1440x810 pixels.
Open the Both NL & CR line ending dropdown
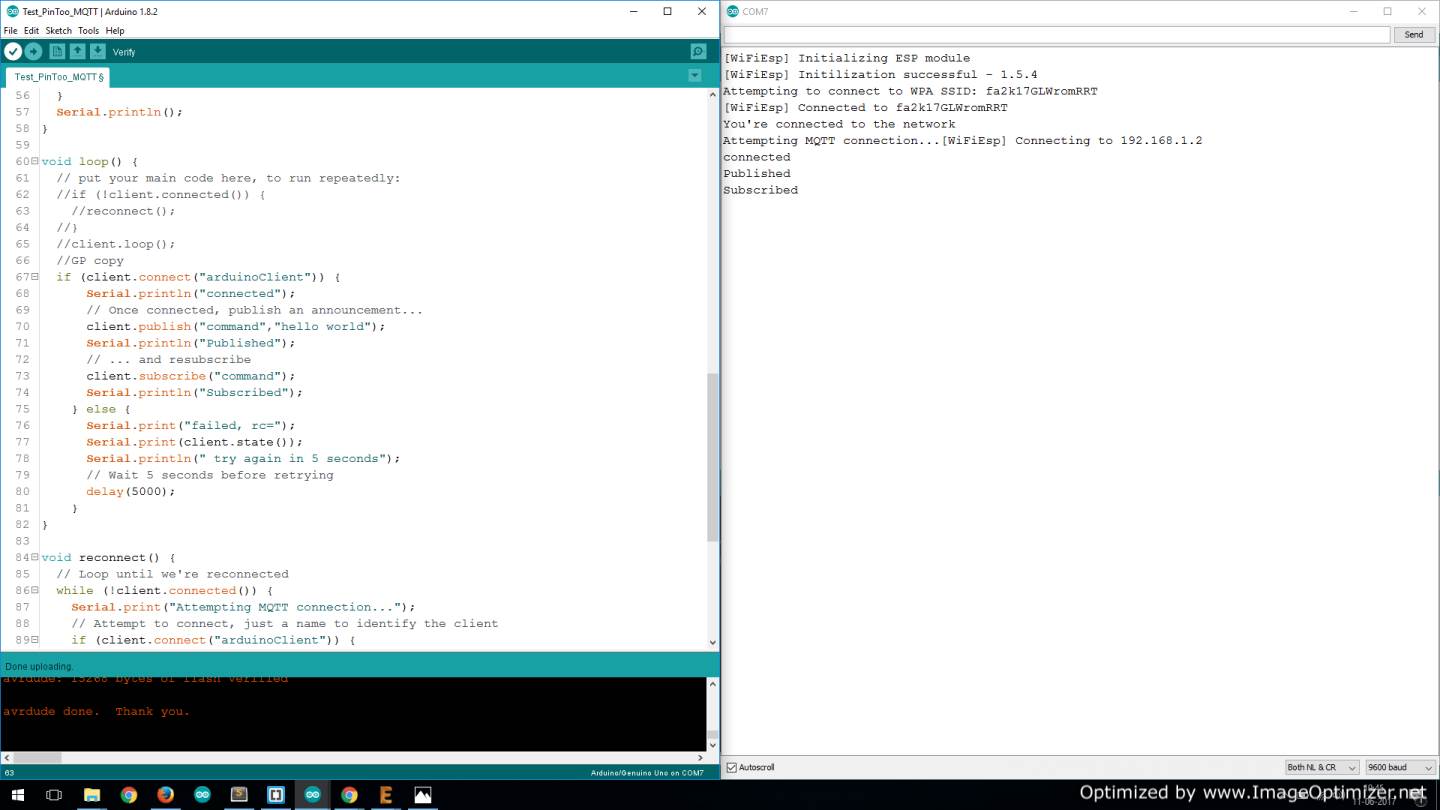(x=1321, y=767)
